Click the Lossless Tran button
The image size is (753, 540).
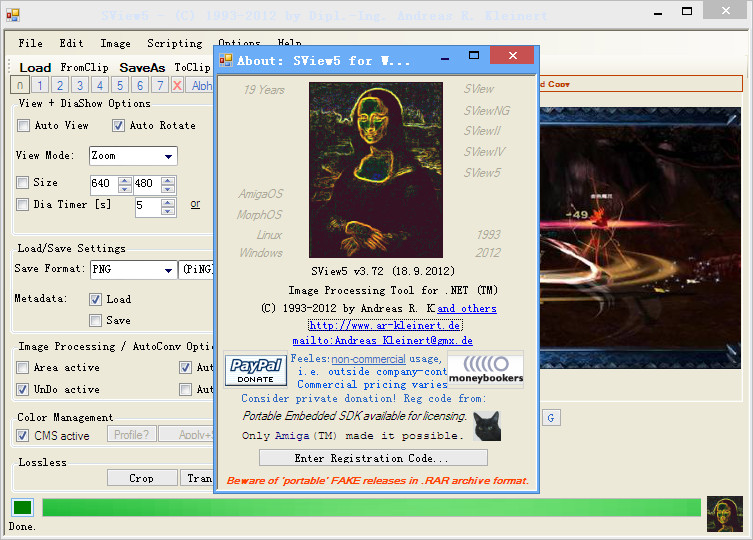pyautogui.click(x=197, y=479)
